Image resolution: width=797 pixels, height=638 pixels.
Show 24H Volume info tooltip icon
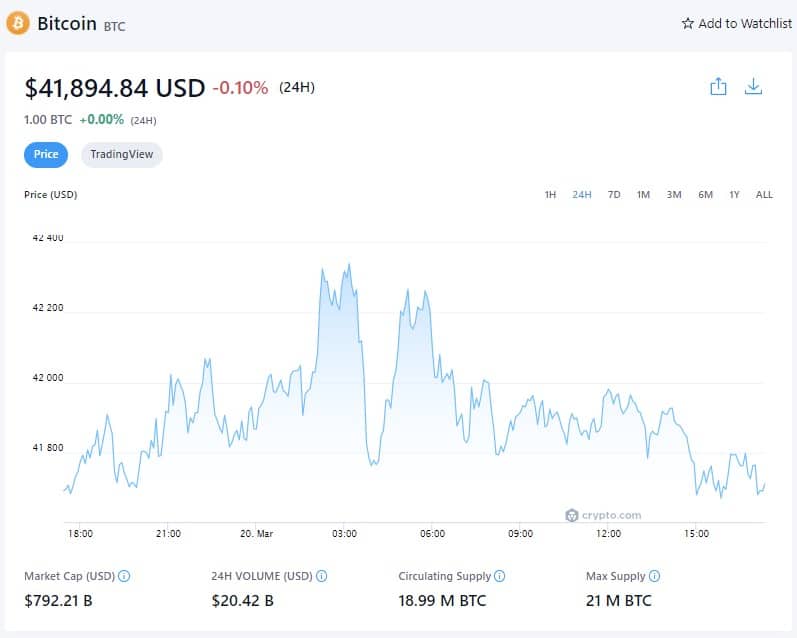(321, 576)
